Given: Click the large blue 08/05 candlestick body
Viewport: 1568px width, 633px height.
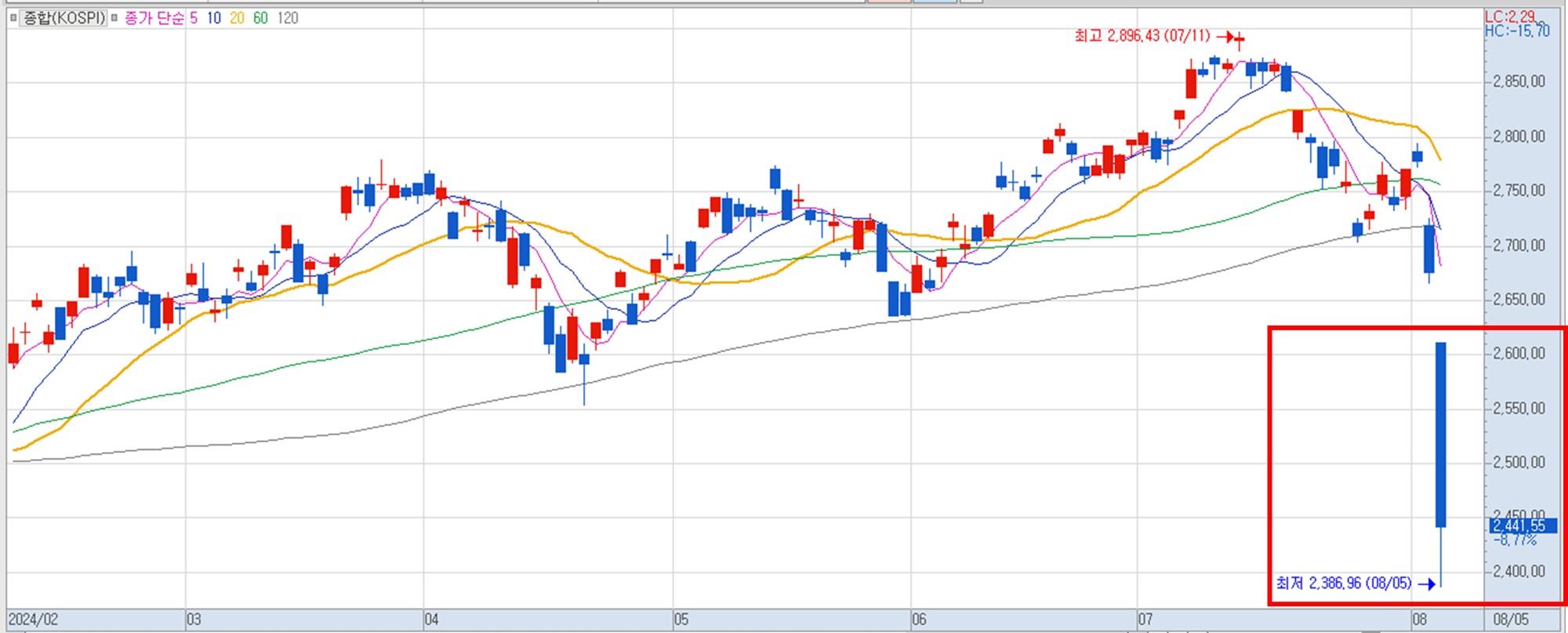Looking at the screenshot, I should (x=1441, y=435).
